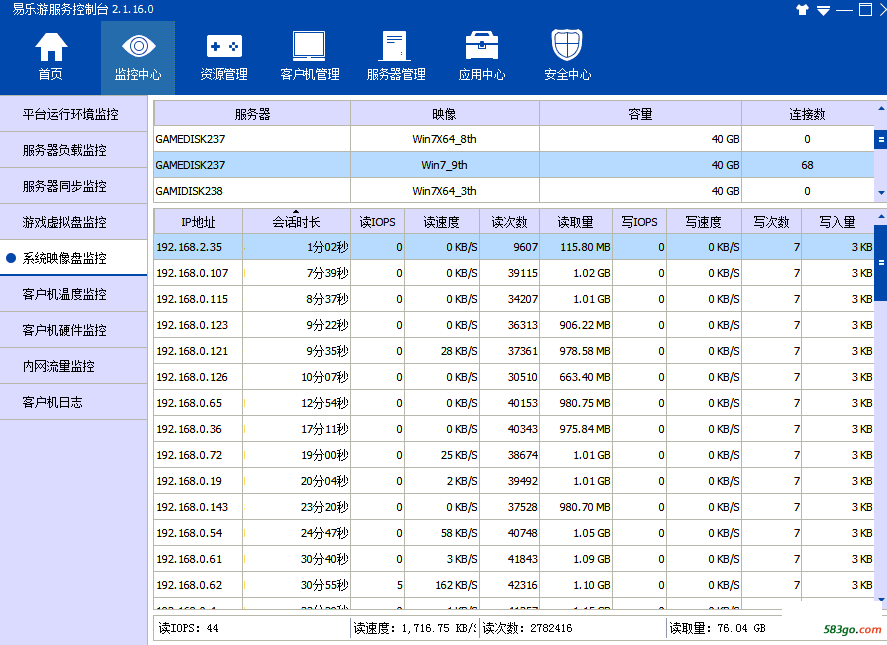Select client row 192.168.0.61
This screenshot has height=645, width=887.
click(x=514, y=560)
